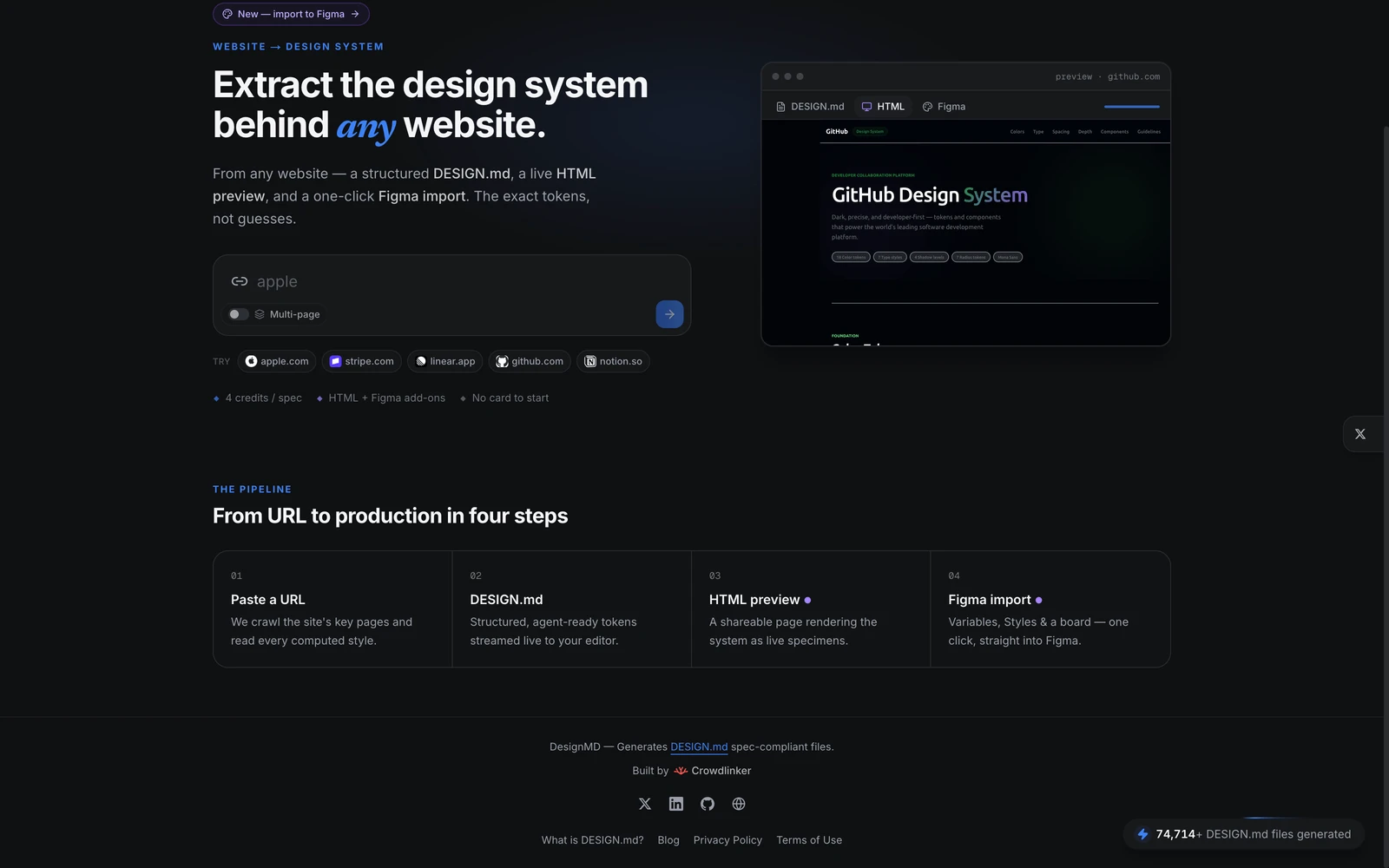The width and height of the screenshot is (1389, 868).
Task: Switch to the HTML preview tab
Action: point(883,107)
